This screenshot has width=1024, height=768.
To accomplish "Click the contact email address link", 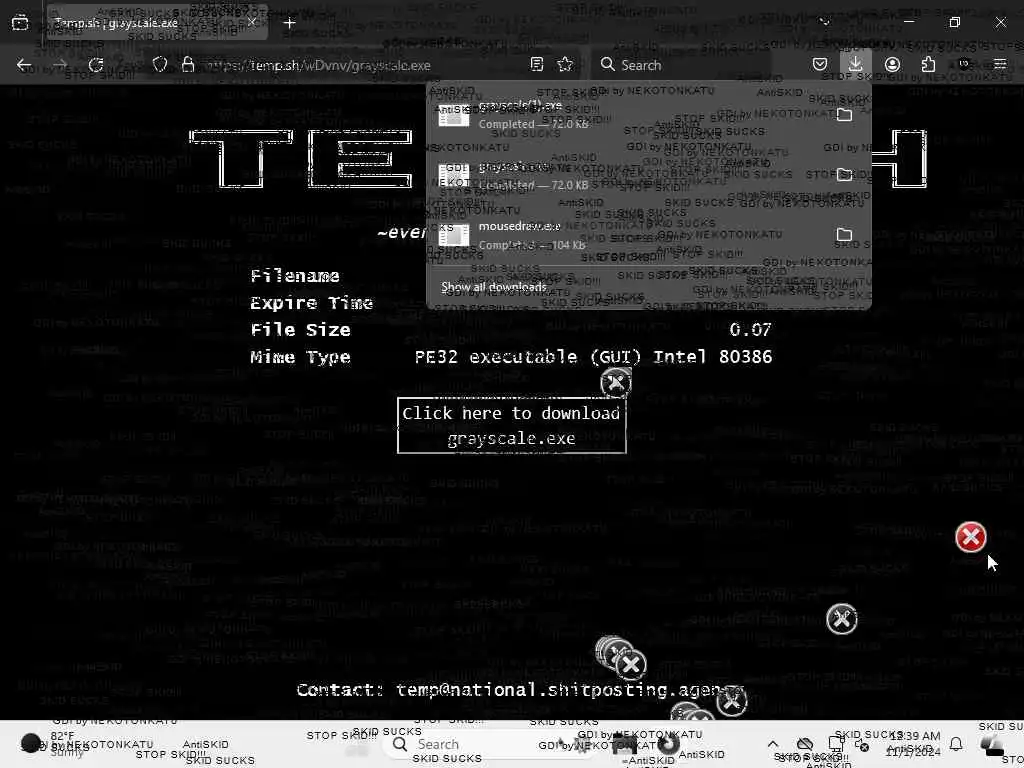I will click(x=569, y=690).
